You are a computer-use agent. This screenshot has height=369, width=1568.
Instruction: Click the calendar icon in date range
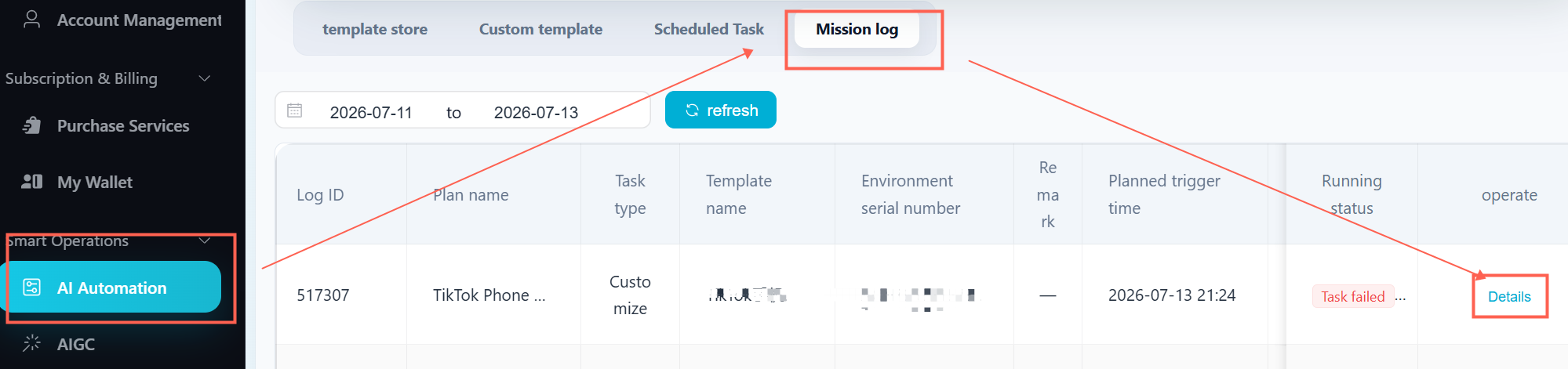[295, 110]
